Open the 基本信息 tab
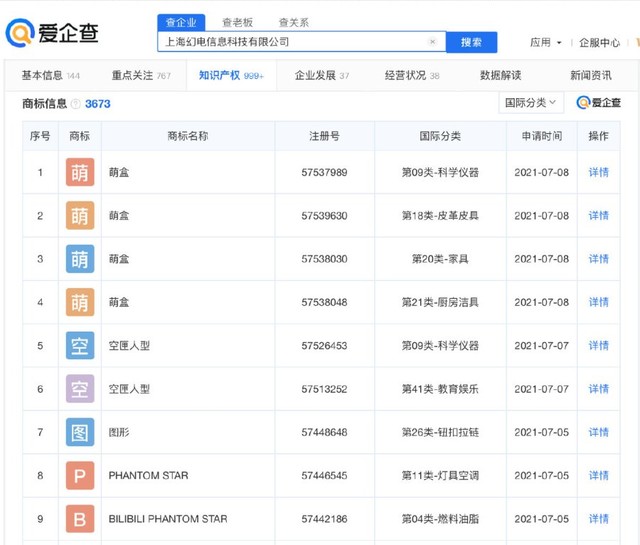 (x=51, y=76)
